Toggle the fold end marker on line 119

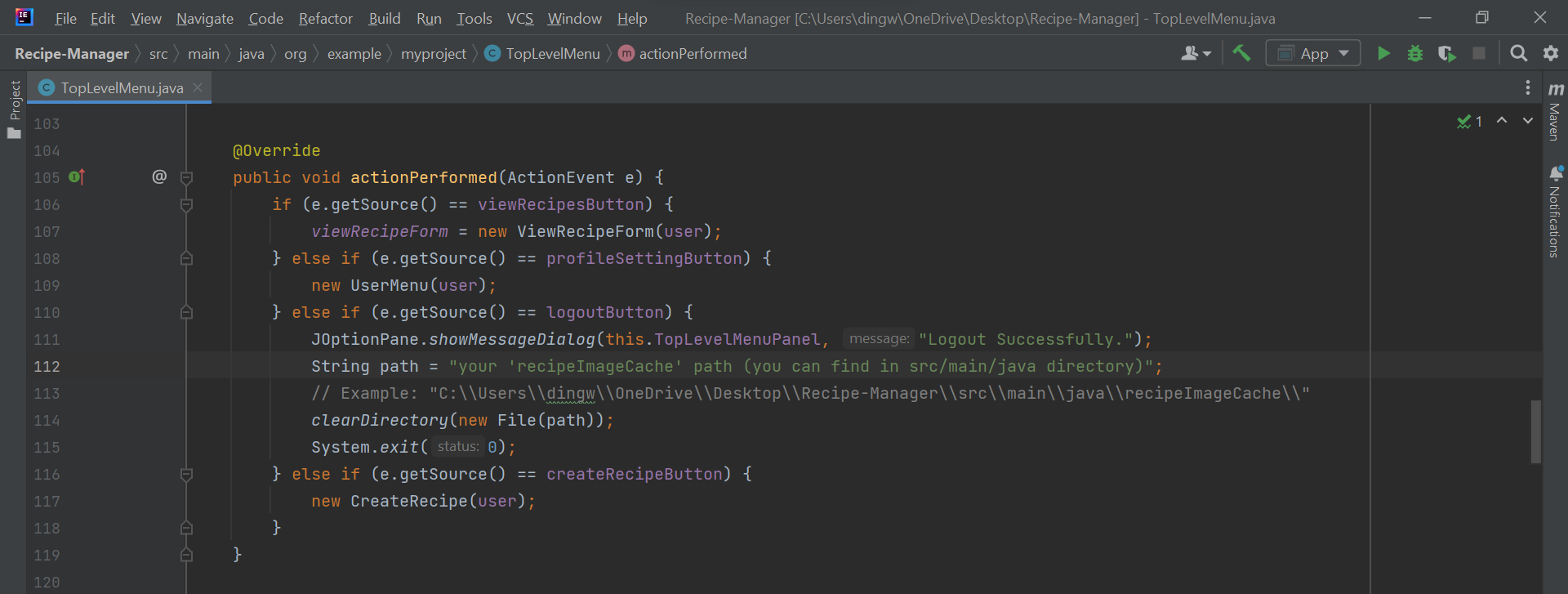click(x=186, y=555)
